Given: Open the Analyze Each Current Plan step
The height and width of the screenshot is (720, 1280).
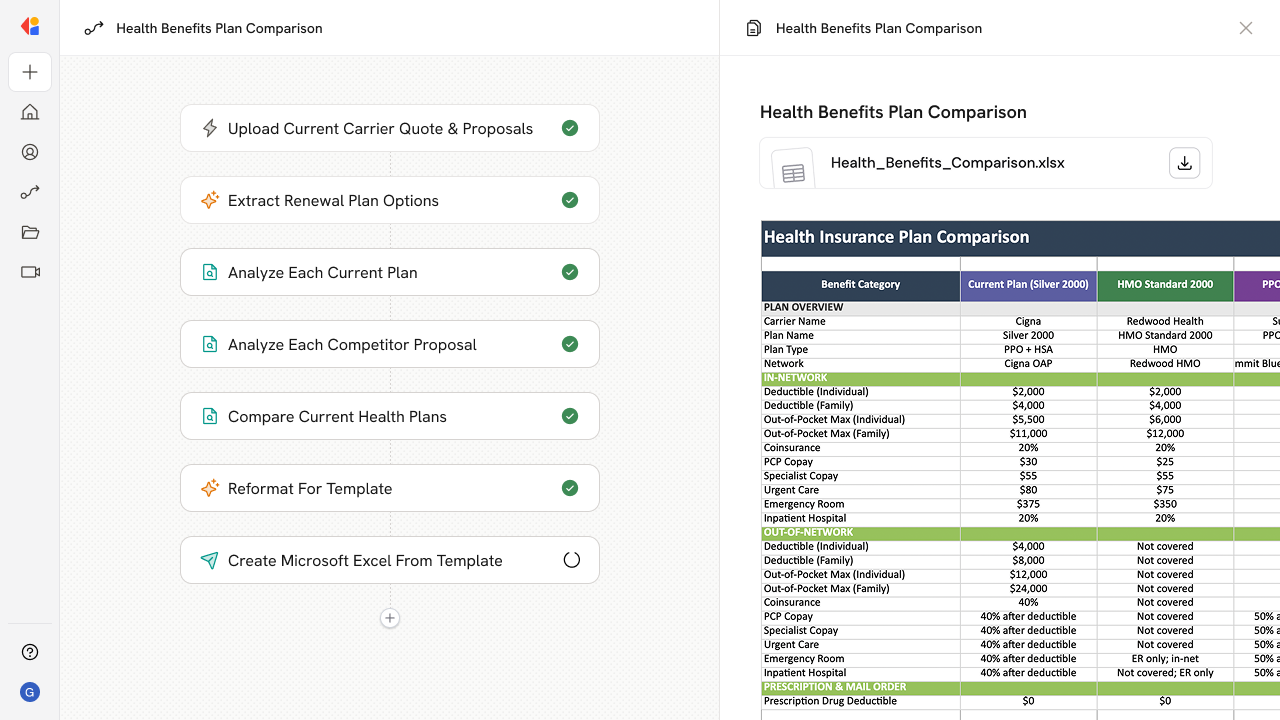Looking at the screenshot, I should point(390,272).
